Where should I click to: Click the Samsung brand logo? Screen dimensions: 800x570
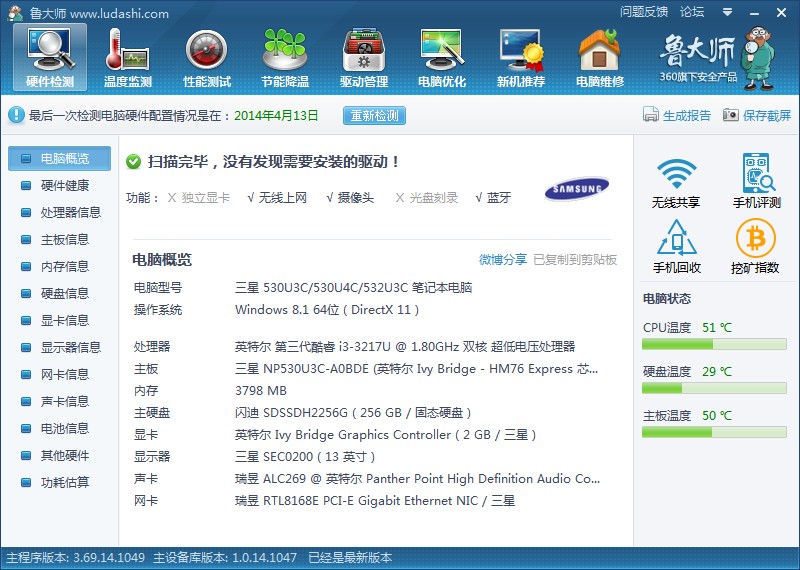click(x=577, y=189)
